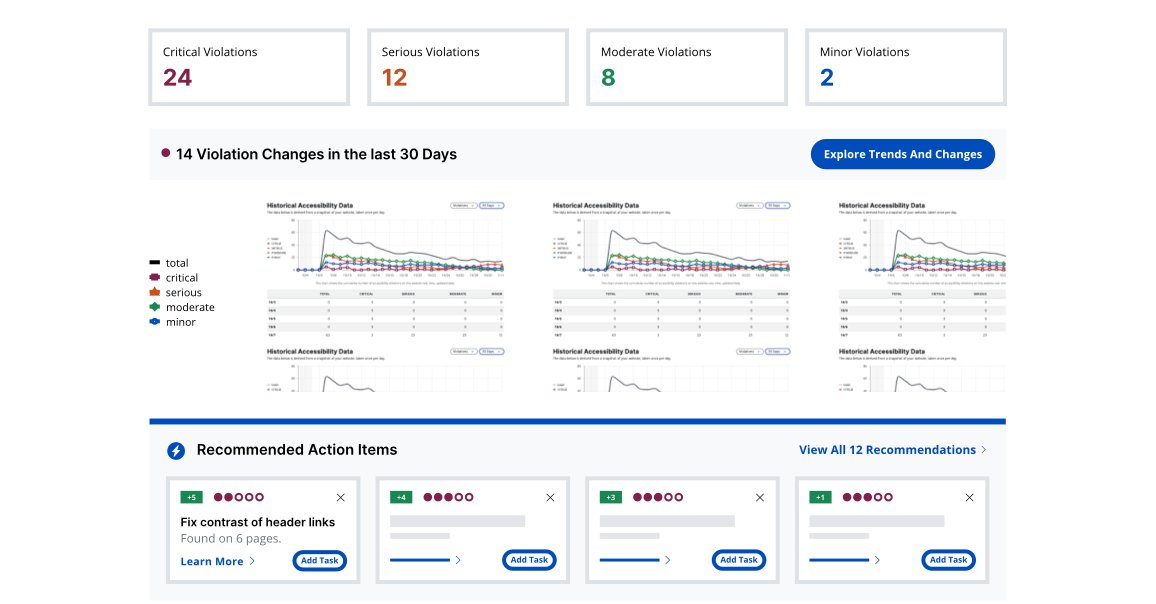This screenshot has width=1156, height=604.
Task: Click the lightning bolt Recommended Action Items icon
Action: click(x=175, y=451)
